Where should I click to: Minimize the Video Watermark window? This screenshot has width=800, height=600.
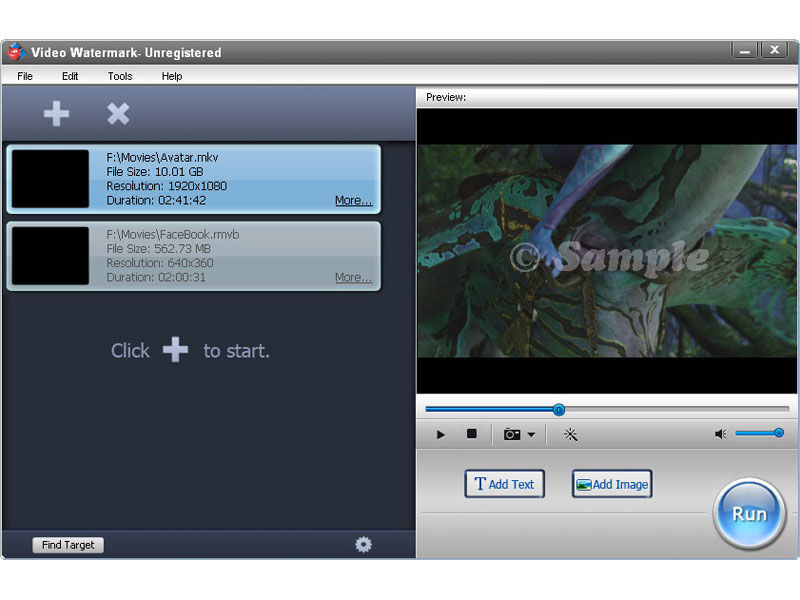pos(744,51)
